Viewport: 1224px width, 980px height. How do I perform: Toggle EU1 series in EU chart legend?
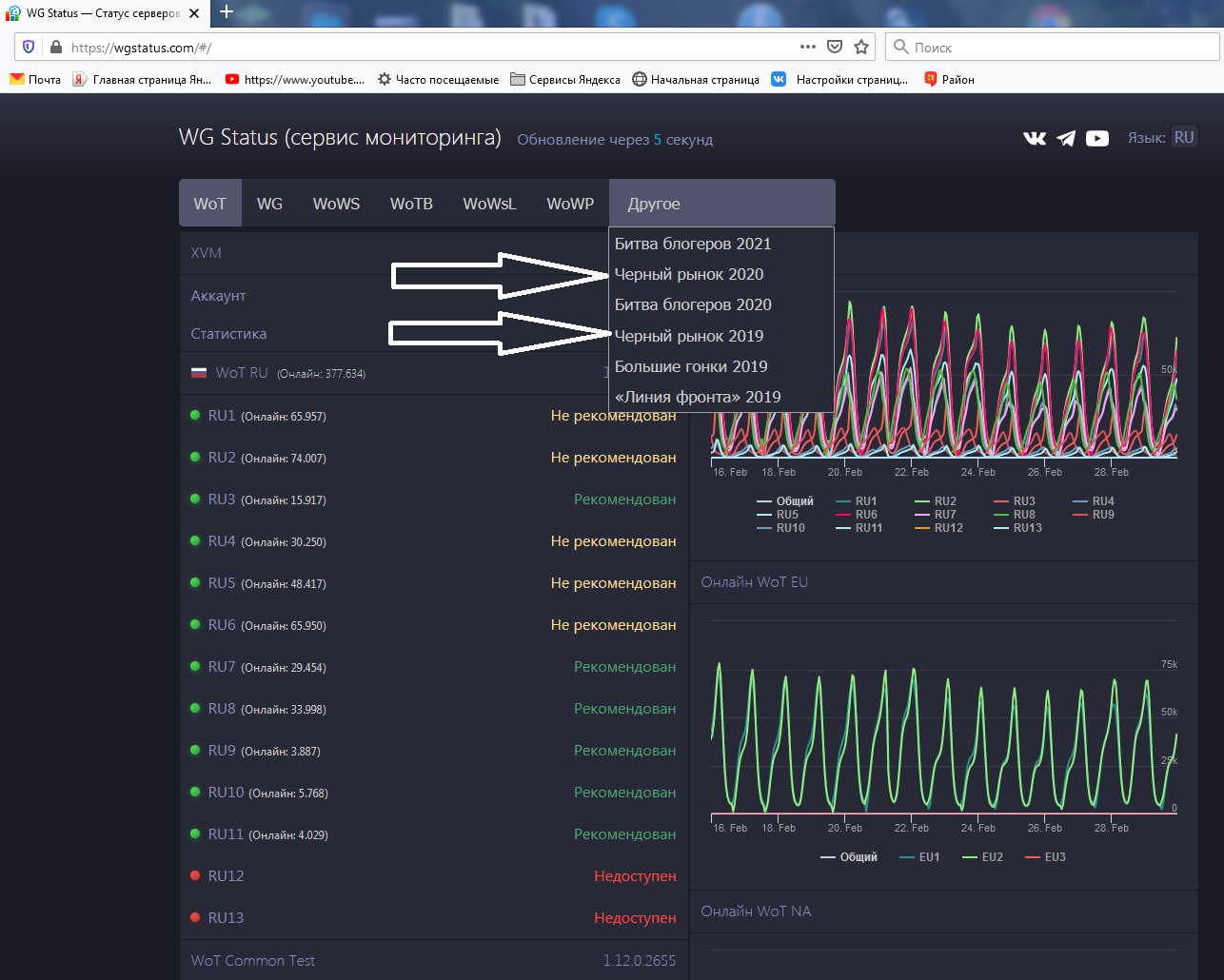[919, 857]
